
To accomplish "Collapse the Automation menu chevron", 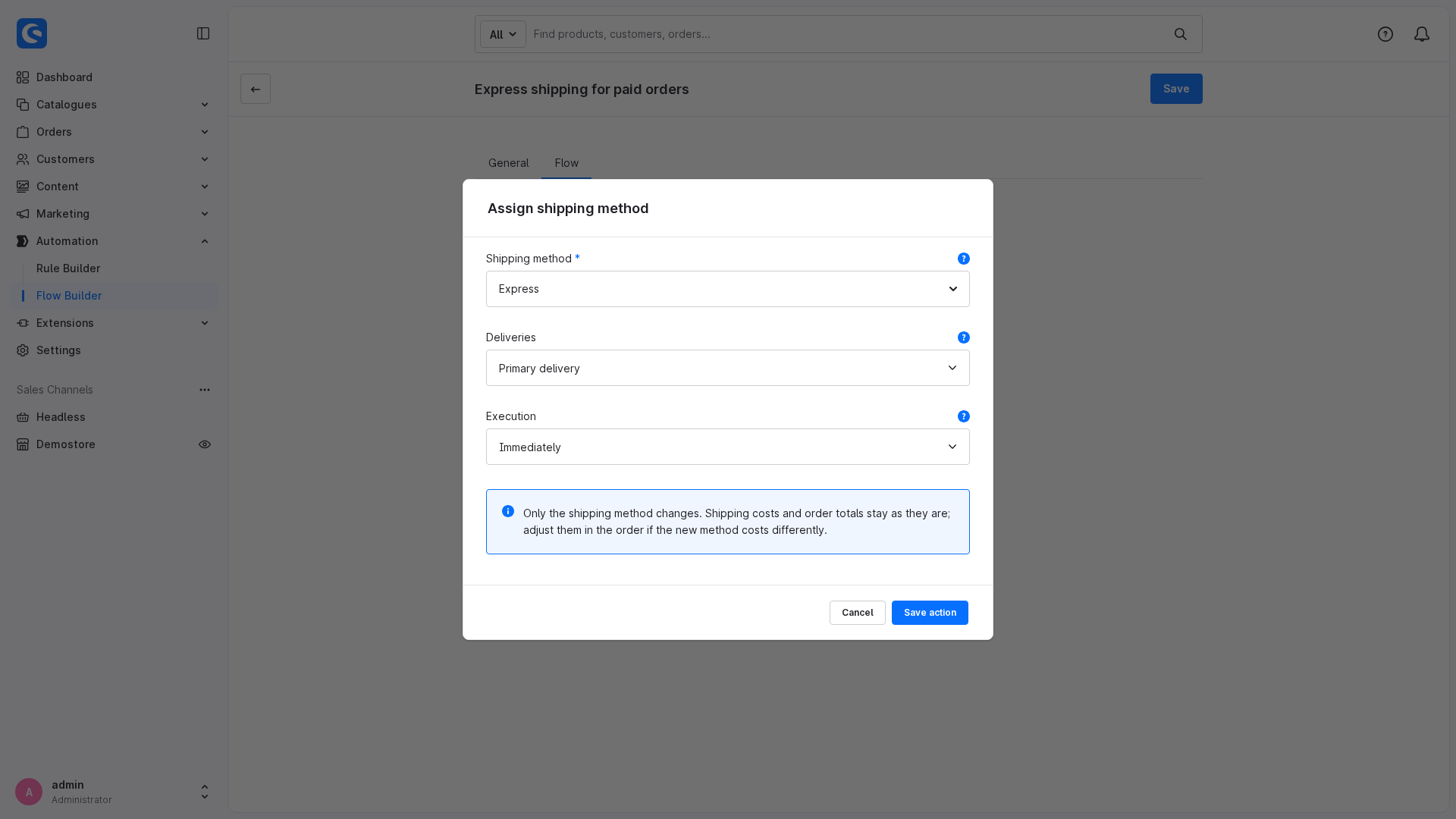I will coord(205,241).
